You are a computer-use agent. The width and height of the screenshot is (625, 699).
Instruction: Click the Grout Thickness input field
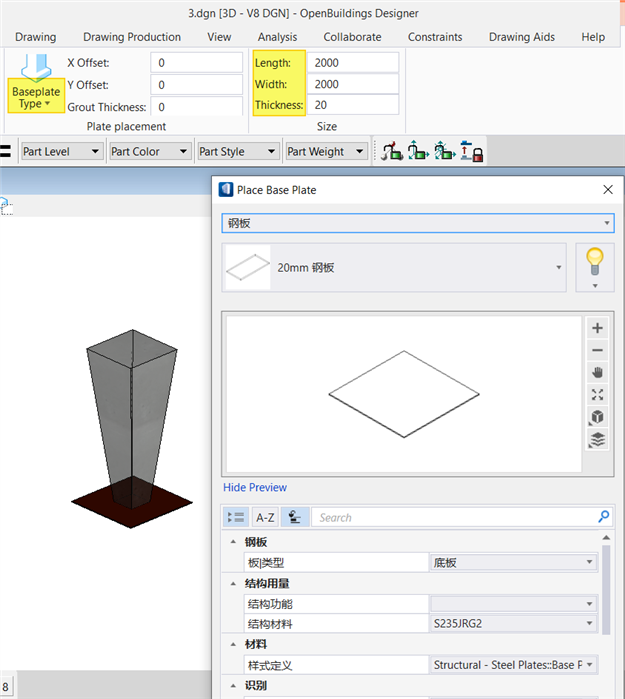[x=196, y=107]
